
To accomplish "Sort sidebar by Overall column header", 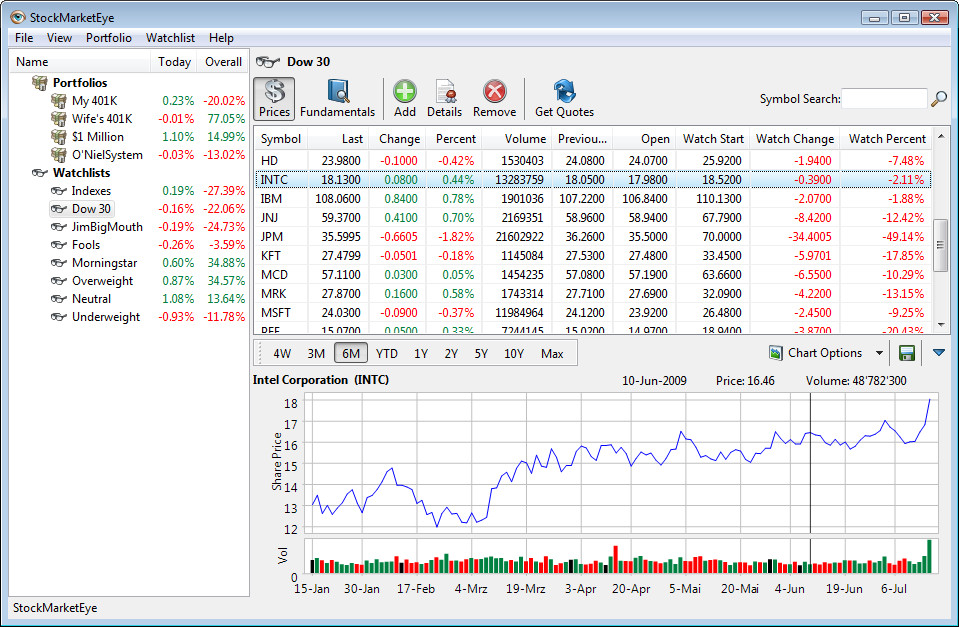I will (223, 62).
